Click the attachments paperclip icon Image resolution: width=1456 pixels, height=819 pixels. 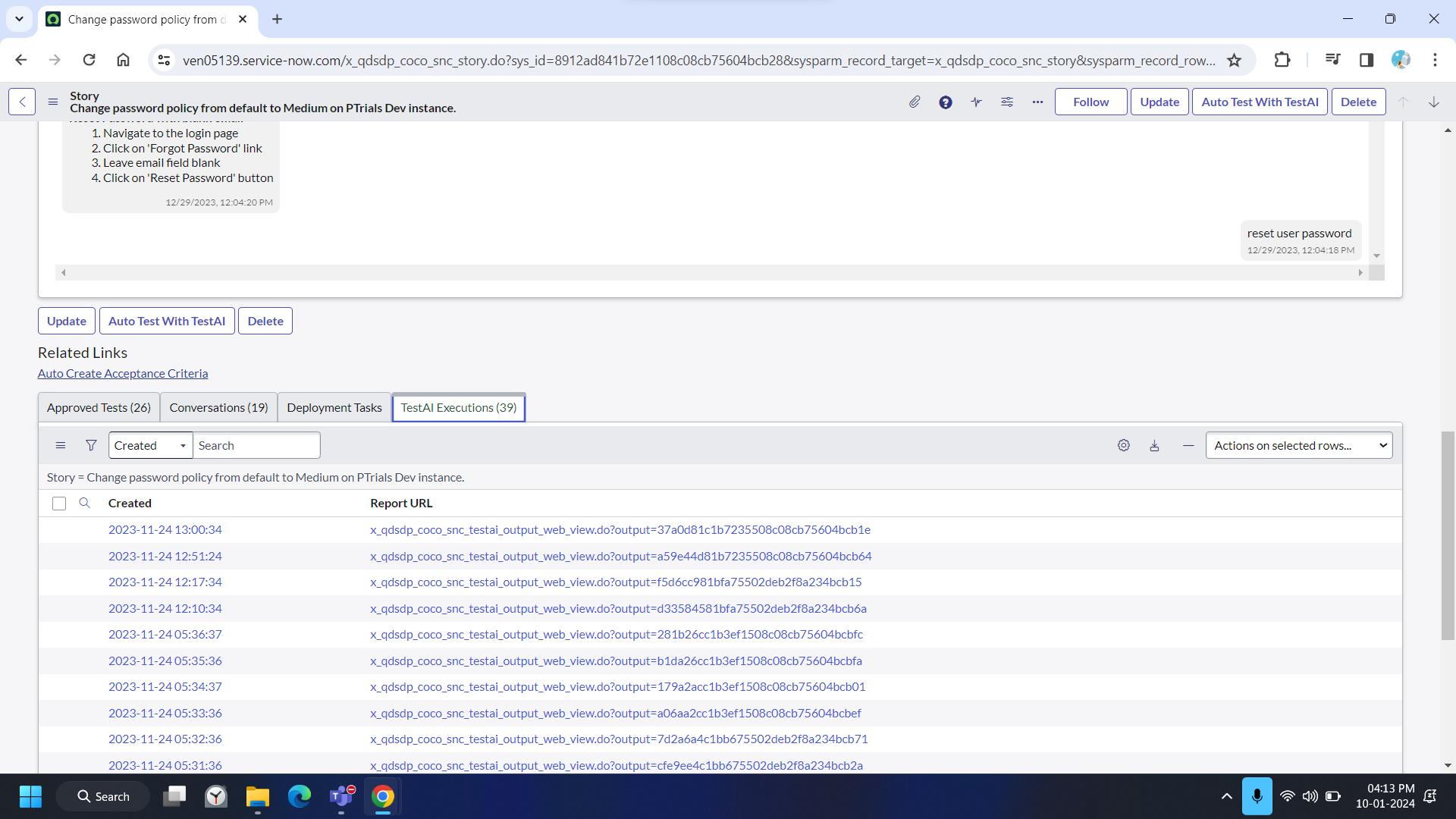pos(915,102)
